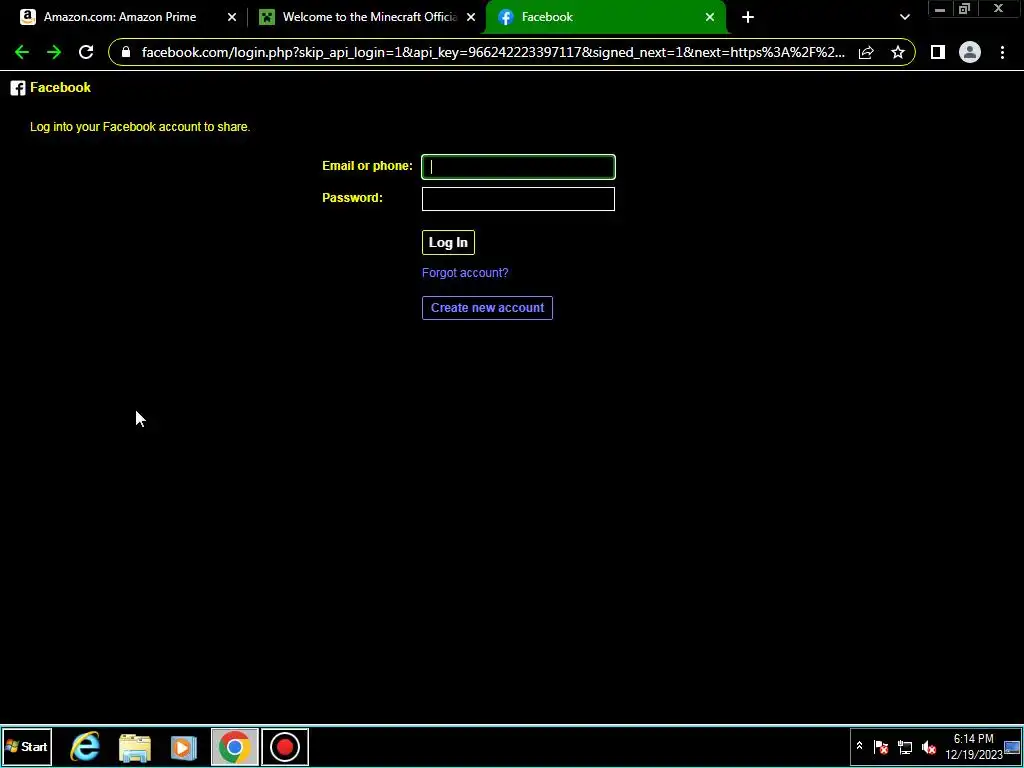Expand the tab search chevron
The width and height of the screenshot is (1024, 768).
pos(904,17)
